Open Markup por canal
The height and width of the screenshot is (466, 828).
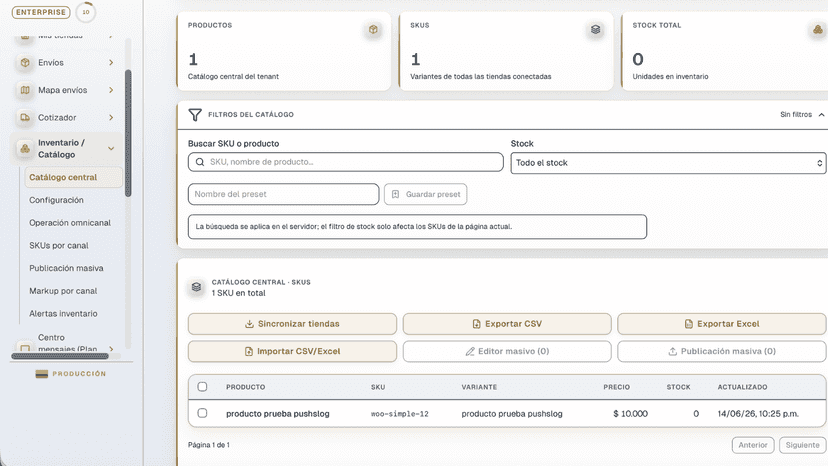(x=63, y=291)
